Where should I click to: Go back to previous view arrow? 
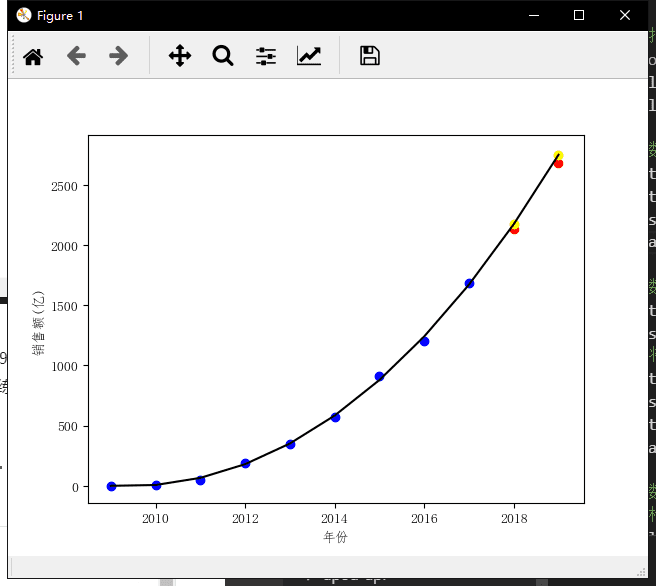click(x=76, y=56)
